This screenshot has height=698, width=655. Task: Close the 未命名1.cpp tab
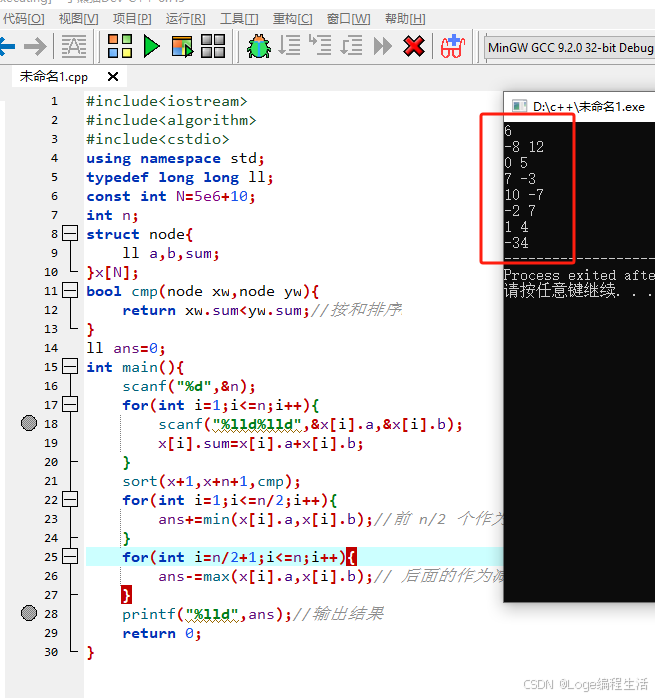[x=113, y=77]
